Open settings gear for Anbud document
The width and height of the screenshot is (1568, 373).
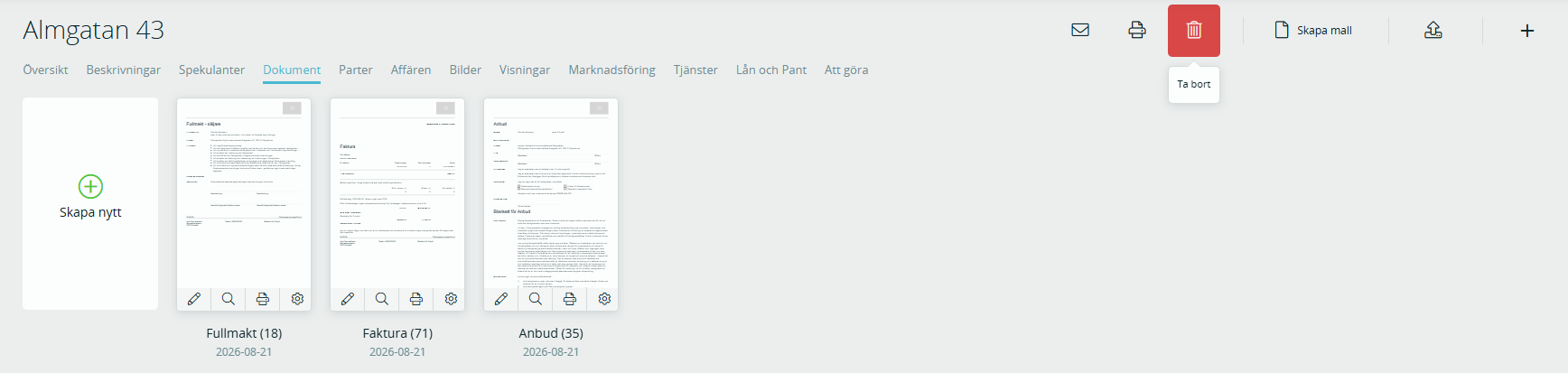[x=604, y=299]
